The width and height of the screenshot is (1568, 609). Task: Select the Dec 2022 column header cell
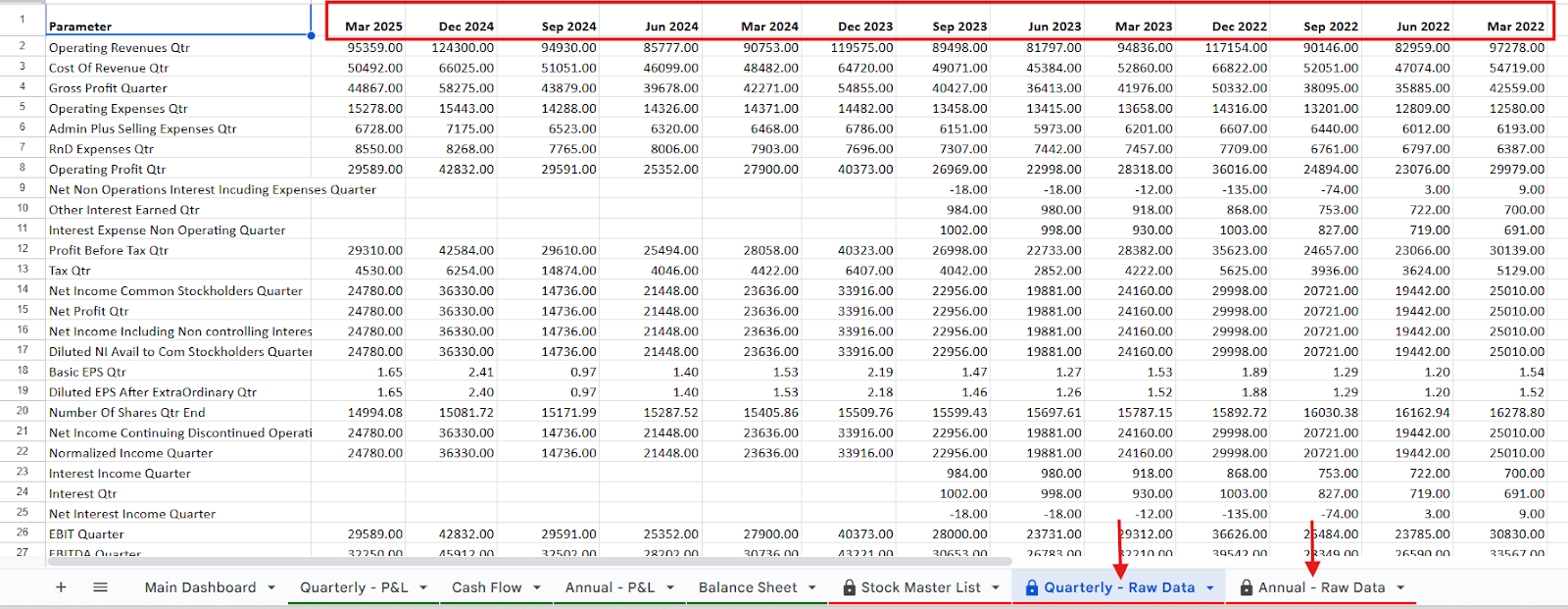pos(1223,21)
